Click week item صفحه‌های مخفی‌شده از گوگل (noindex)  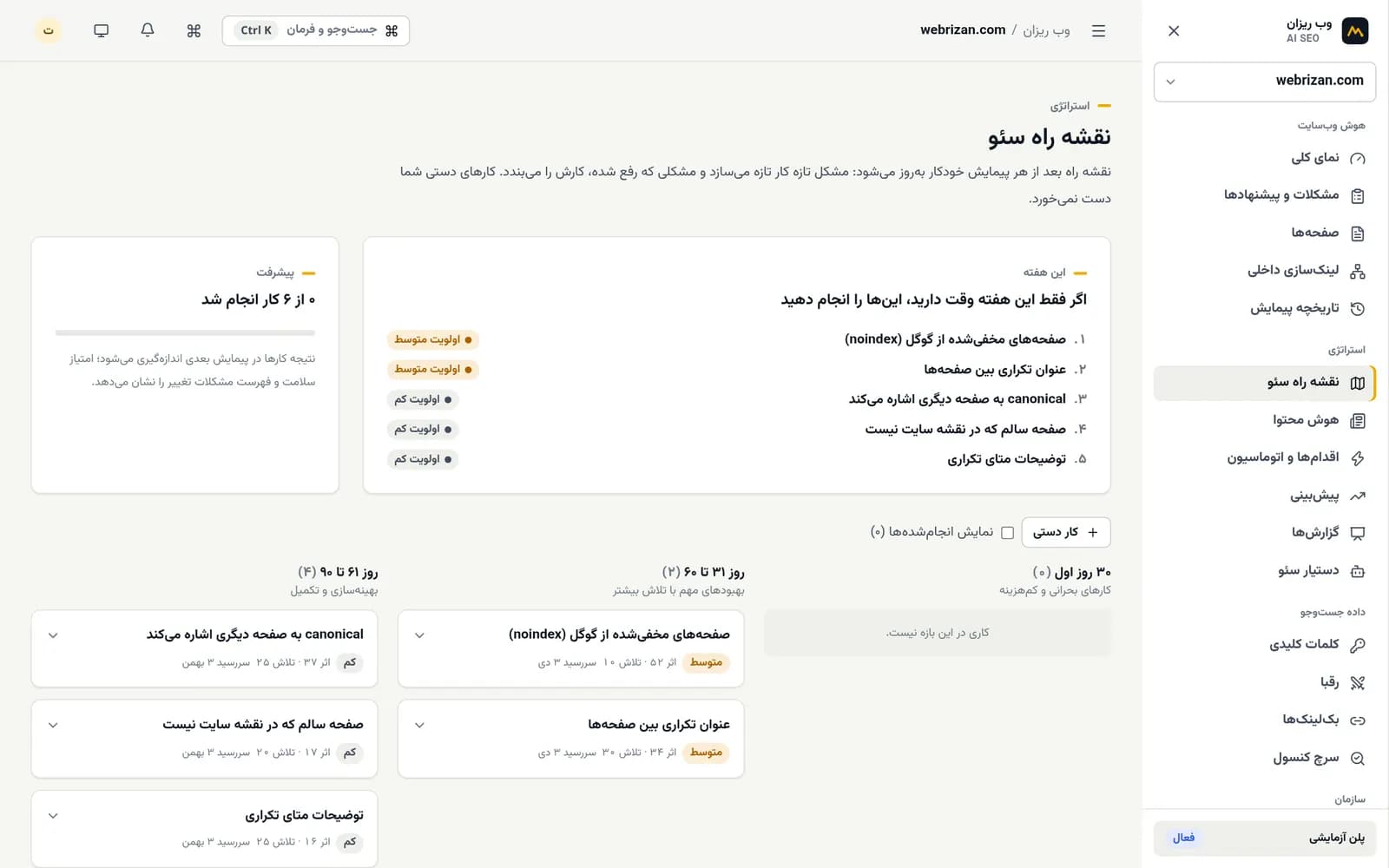tap(955, 339)
